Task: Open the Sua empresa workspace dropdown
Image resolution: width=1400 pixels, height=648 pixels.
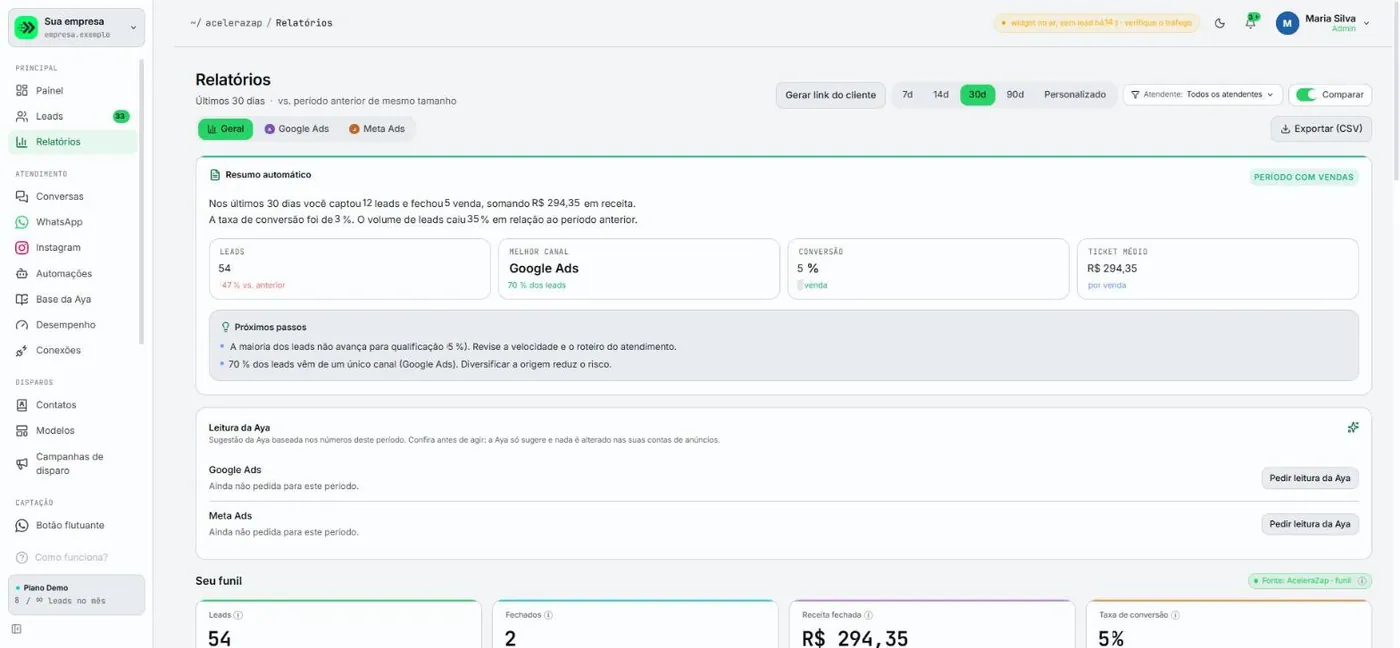Action: tap(77, 27)
